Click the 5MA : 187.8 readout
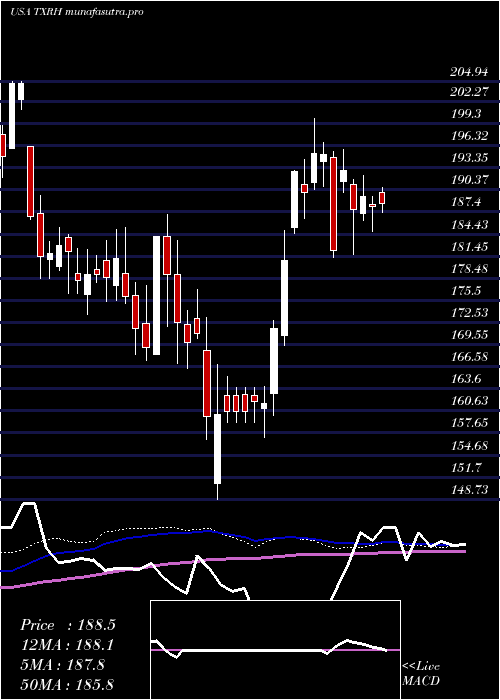This screenshot has width=500, height=700. point(62,664)
